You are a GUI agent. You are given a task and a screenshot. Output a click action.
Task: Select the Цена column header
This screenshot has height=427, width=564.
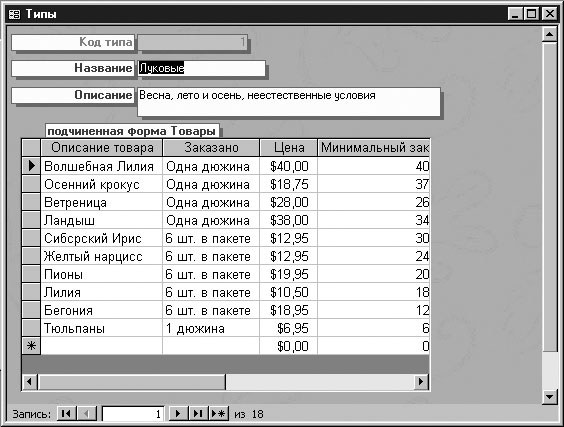coord(288,147)
